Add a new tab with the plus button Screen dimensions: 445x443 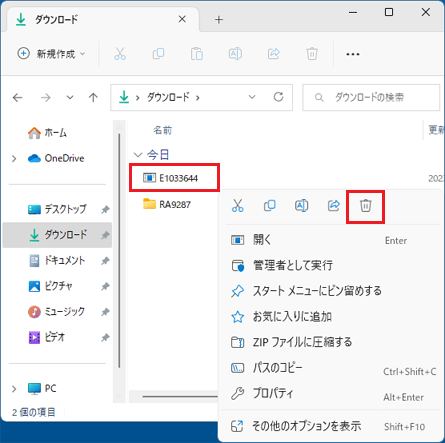[x=219, y=20]
